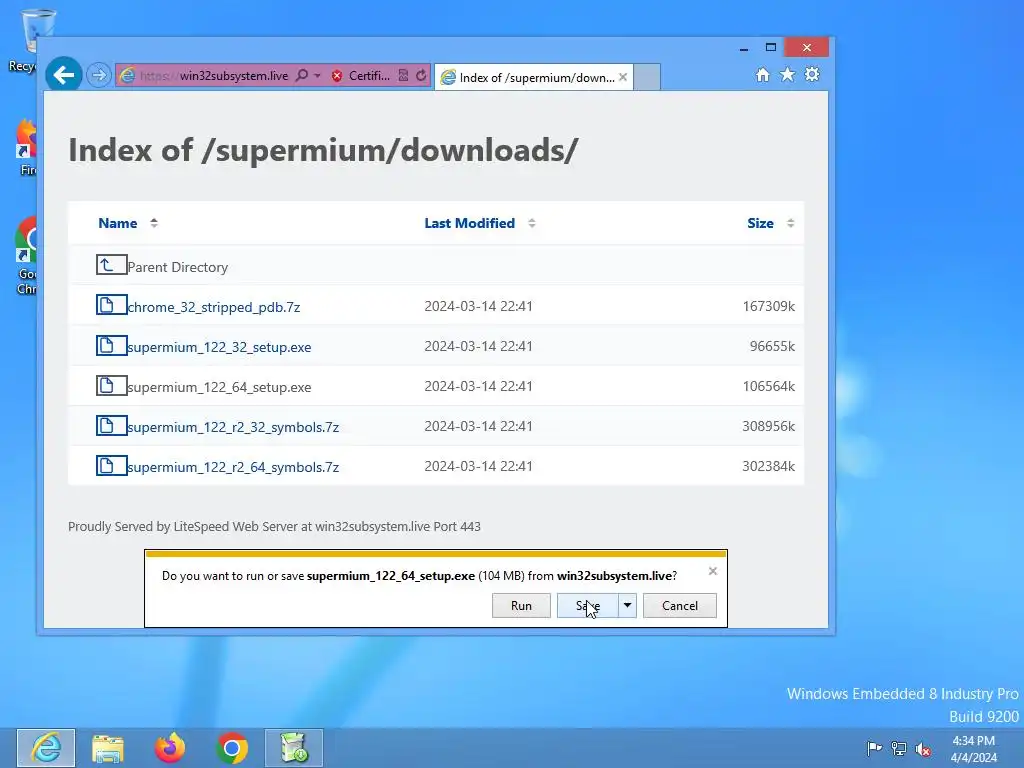
Task: Download chrome_32_stripped_pdb.7z
Action: (x=214, y=307)
